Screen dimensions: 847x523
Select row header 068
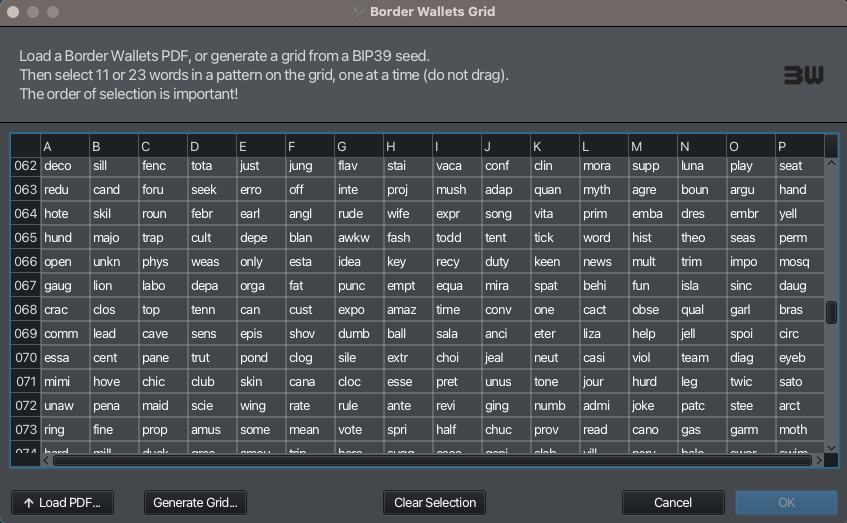coord(25,310)
